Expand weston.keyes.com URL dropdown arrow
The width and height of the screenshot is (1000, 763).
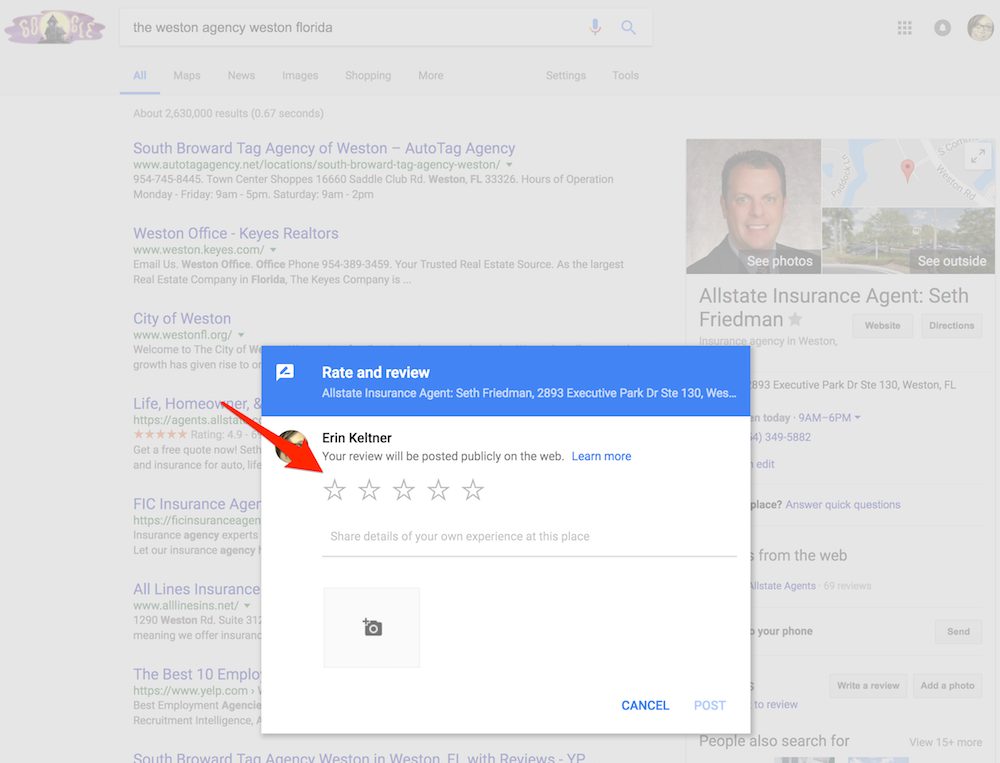(273, 249)
